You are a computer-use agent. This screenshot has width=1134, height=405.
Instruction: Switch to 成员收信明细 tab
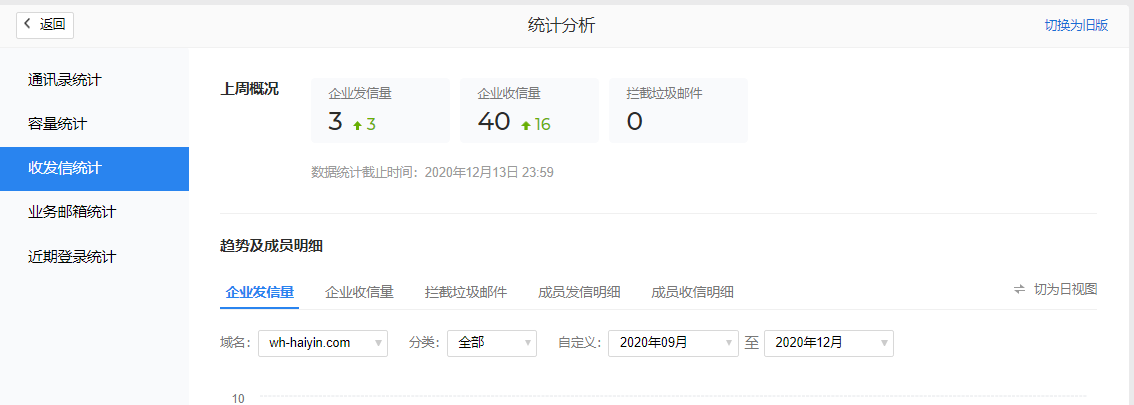pos(692,292)
